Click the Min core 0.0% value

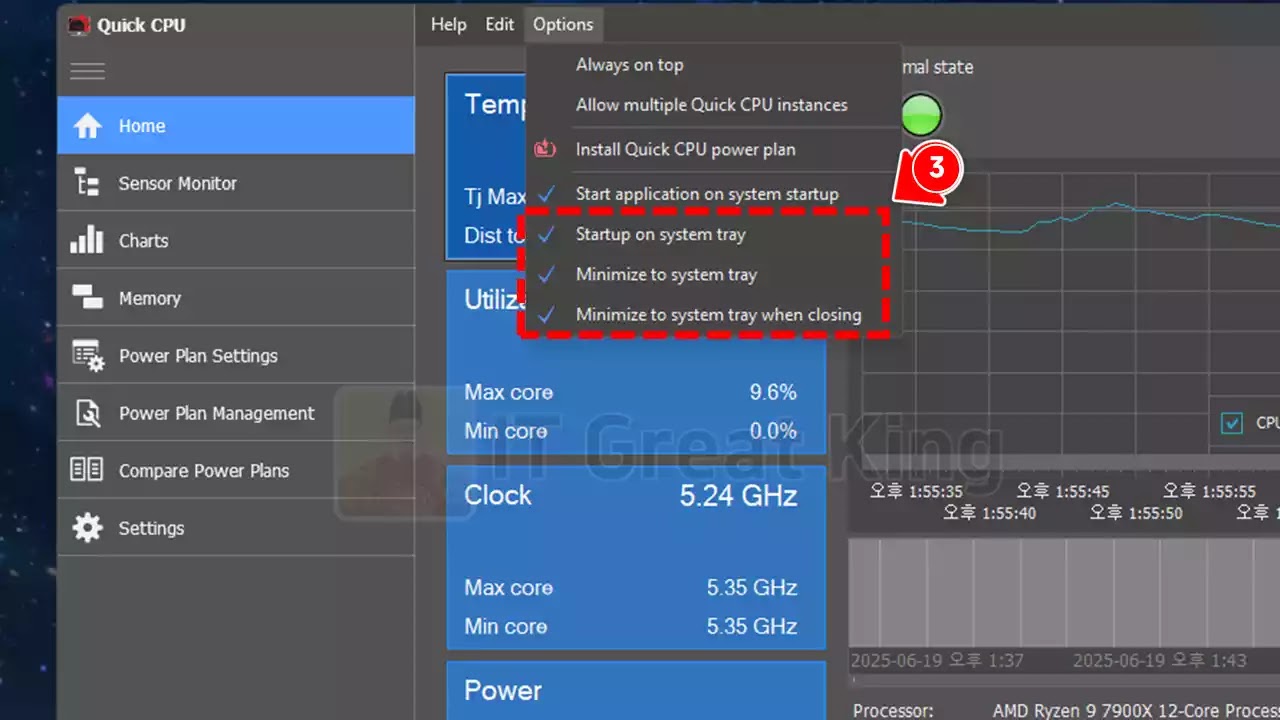(773, 432)
